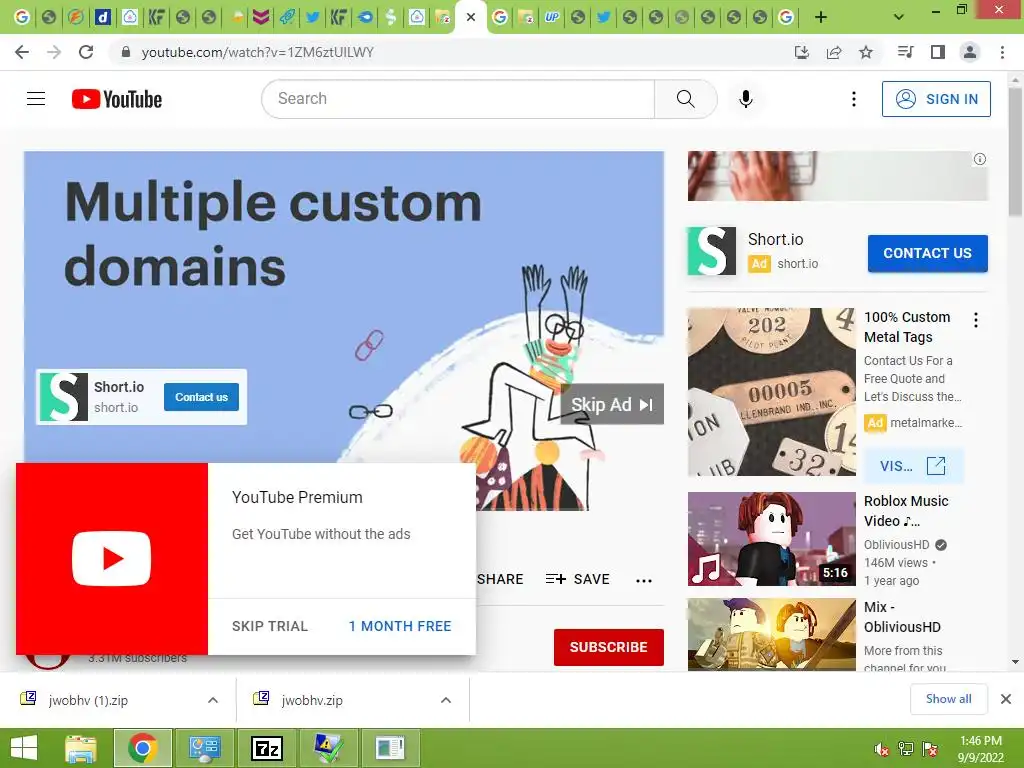
Task: Open Chrome three-dot customize menu
Action: pos(1002,52)
